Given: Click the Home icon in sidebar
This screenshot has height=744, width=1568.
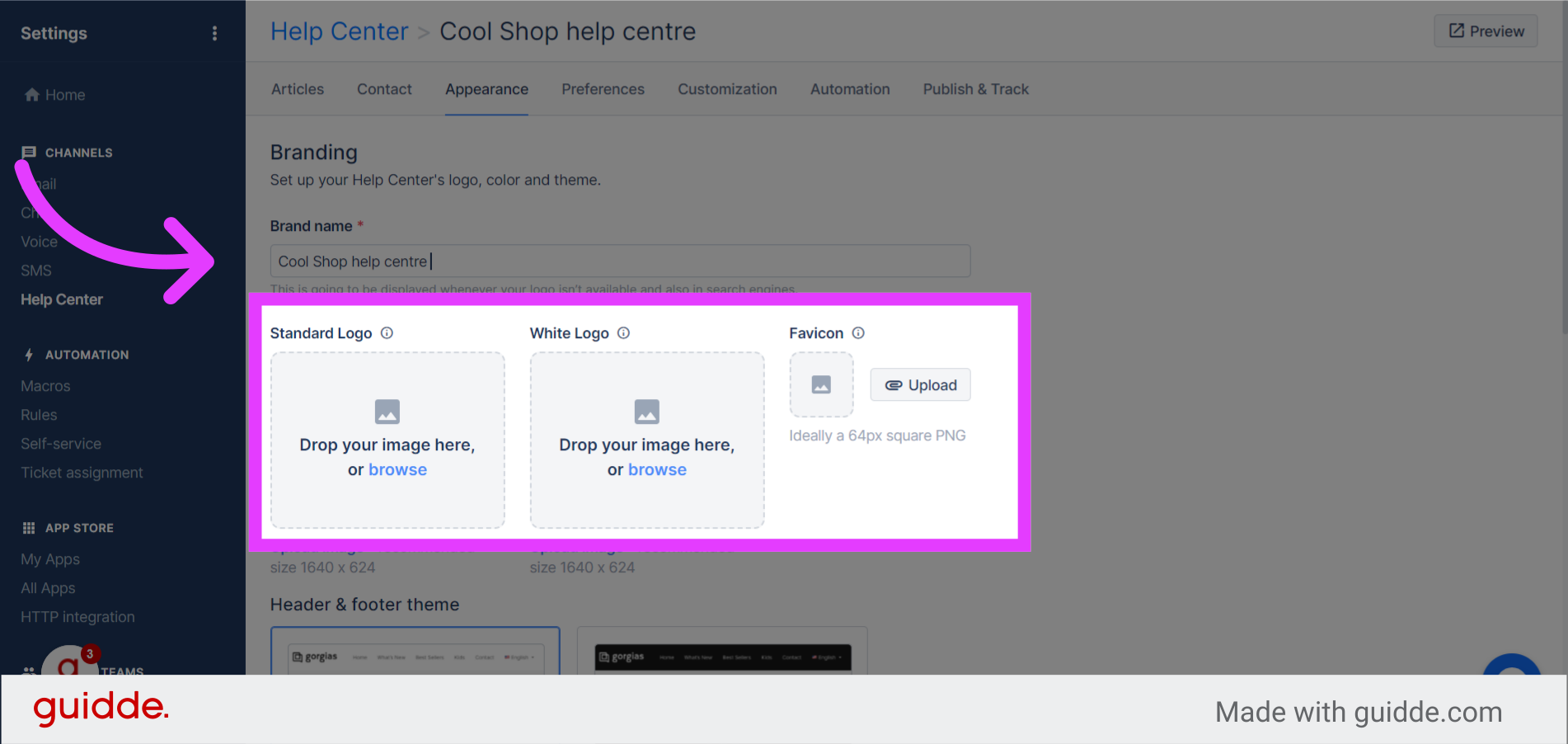Looking at the screenshot, I should point(32,95).
